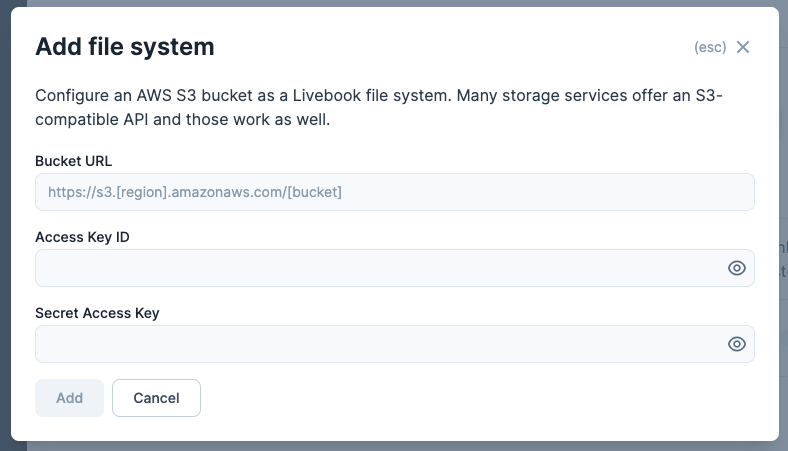The height and width of the screenshot is (451, 788).
Task: Click the dimmed backdrop below the dialog
Action: 395,446
